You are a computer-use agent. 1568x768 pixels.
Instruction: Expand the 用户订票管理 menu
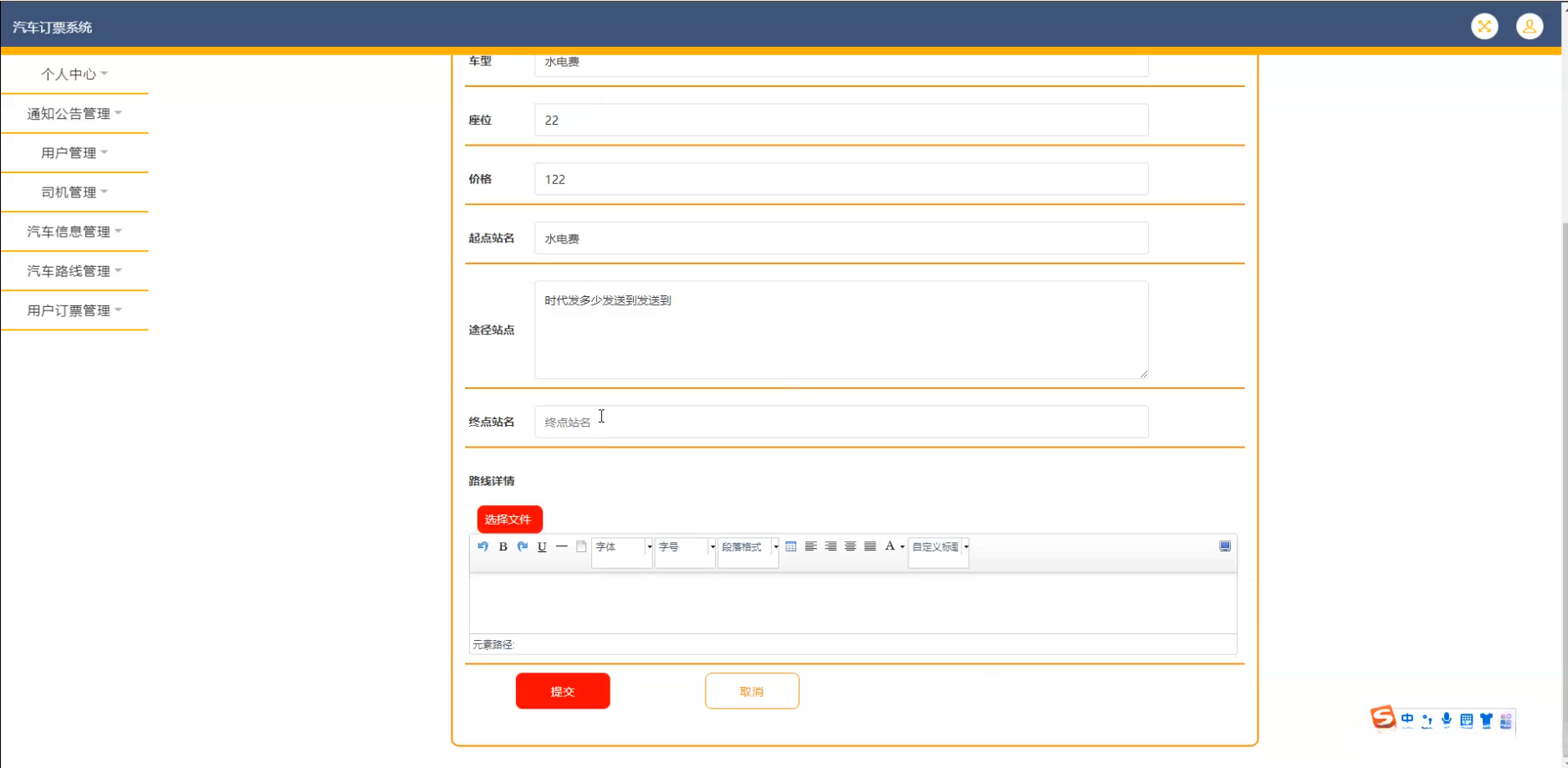tap(74, 310)
